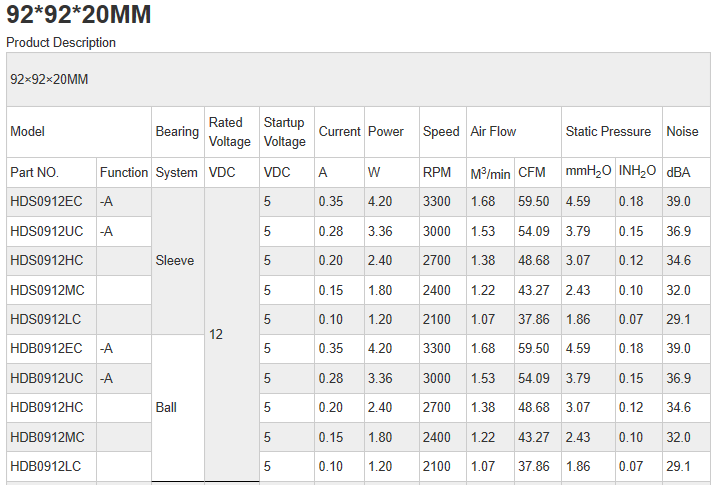Select the Ball bearing cell
The image size is (714, 485).
166,408
